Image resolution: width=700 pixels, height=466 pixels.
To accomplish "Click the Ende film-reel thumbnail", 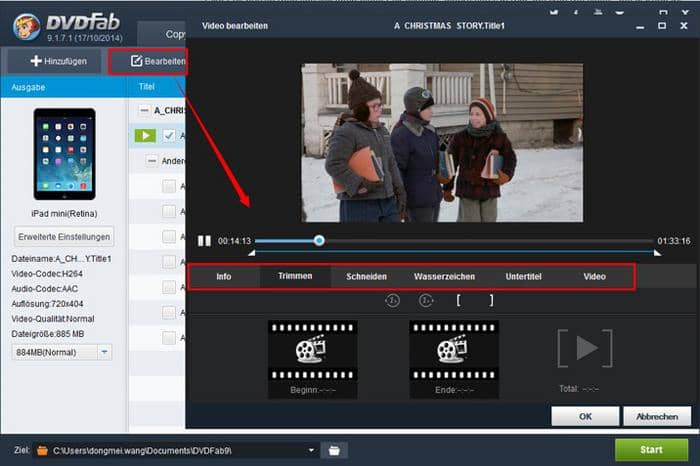I will tap(454, 351).
